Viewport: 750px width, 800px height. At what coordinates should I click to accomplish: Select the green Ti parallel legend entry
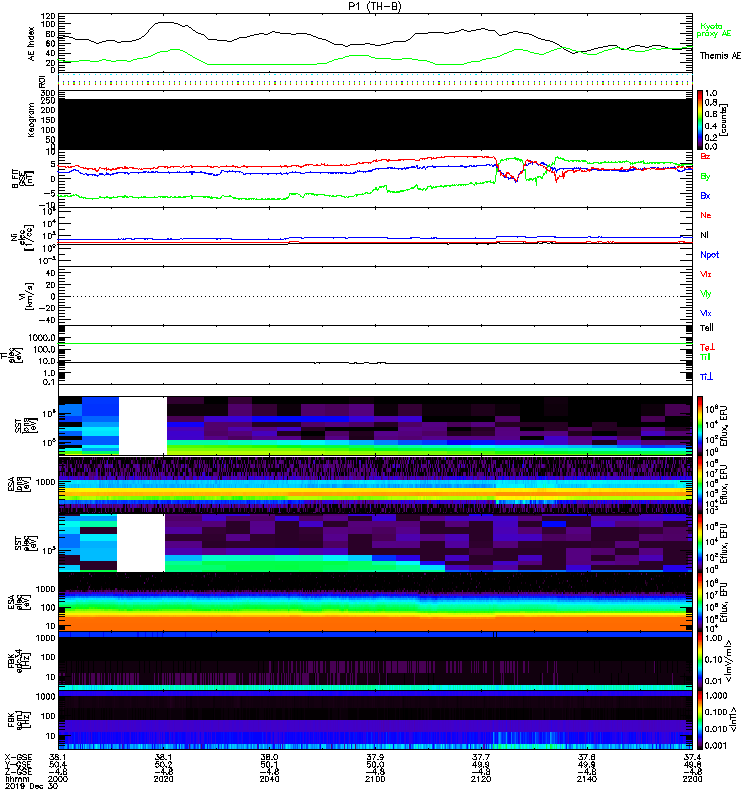[705, 357]
